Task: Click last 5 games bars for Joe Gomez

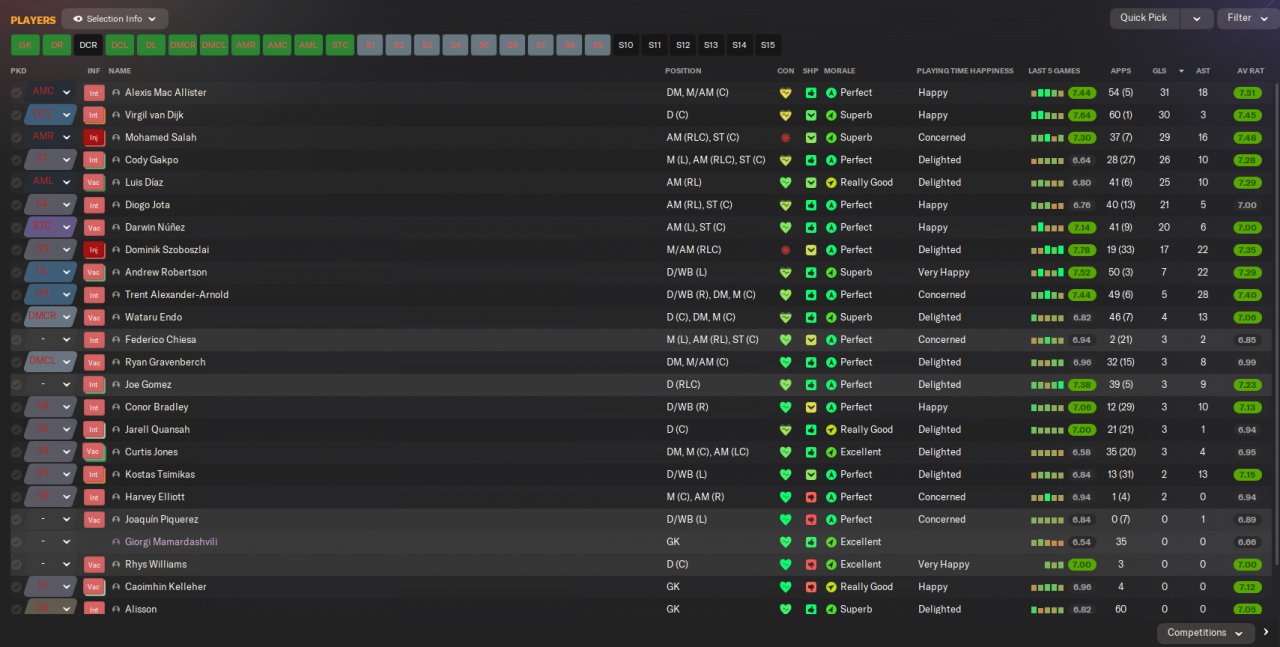Action: (1048, 385)
